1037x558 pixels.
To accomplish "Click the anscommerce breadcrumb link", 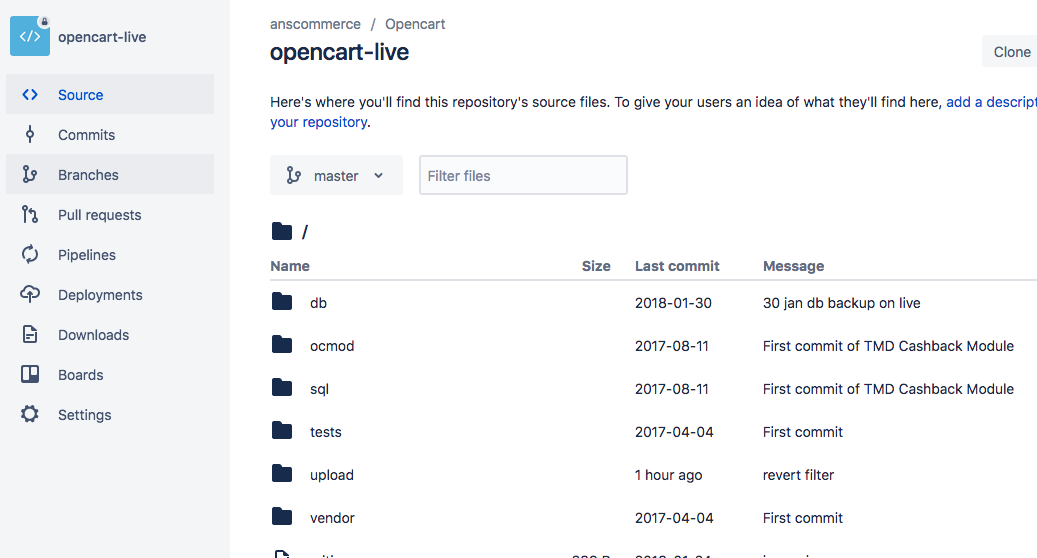I will click(x=315, y=24).
